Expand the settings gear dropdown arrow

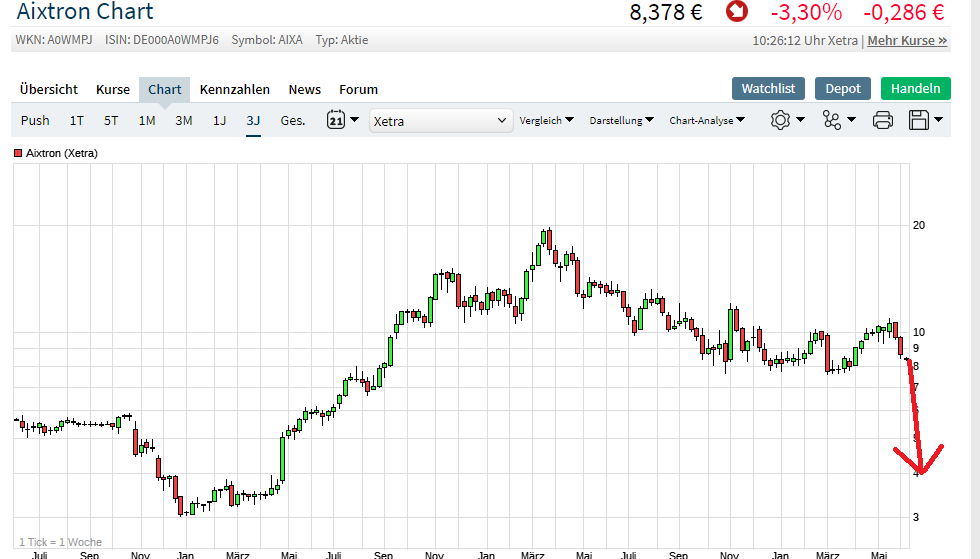[x=800, y=120]
